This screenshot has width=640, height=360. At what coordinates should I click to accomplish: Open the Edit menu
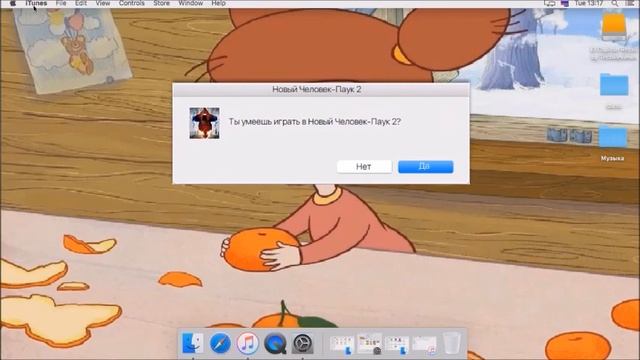81,3
